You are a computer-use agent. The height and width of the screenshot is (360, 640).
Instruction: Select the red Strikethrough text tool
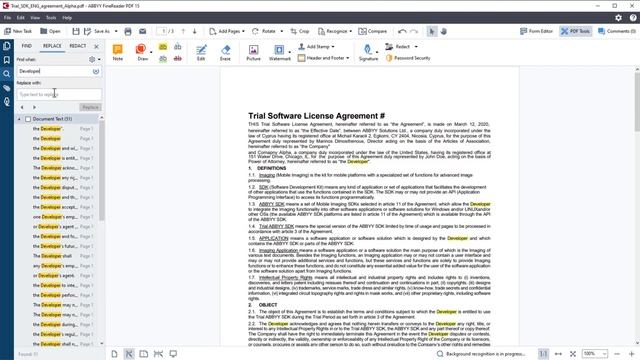pyautogui.click(x=178, y=59)
